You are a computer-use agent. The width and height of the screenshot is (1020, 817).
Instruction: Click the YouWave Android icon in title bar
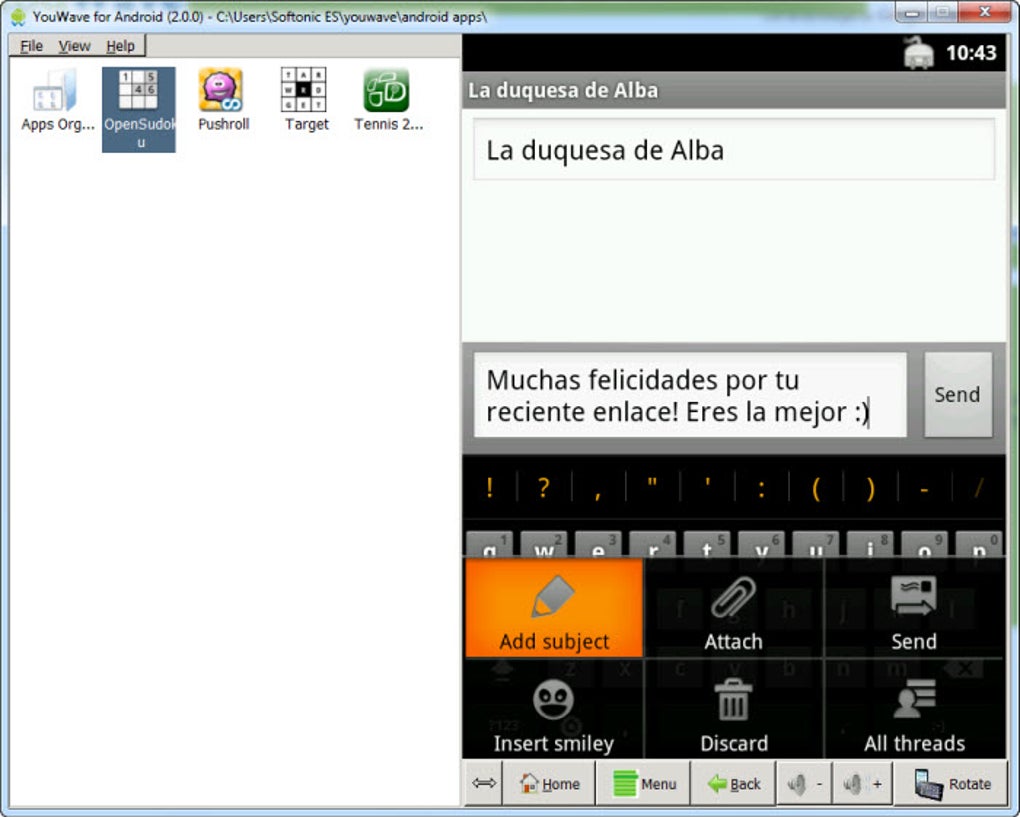pyautogui.click(x=18, y=17)
